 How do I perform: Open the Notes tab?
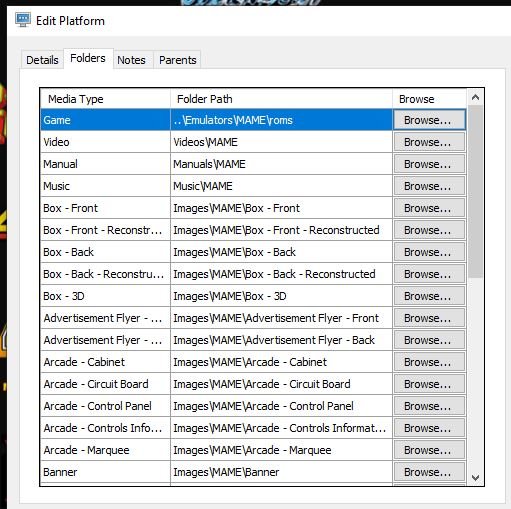(131, 60)
